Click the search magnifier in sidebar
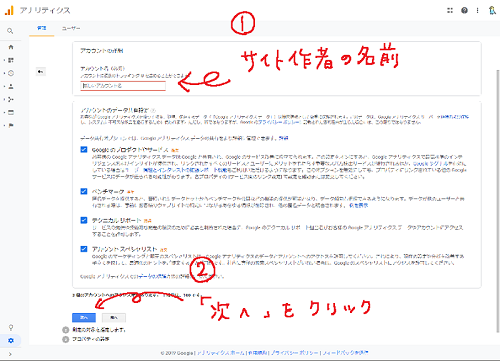The height and width of the screenshot is (361, 500). (10, 31)
